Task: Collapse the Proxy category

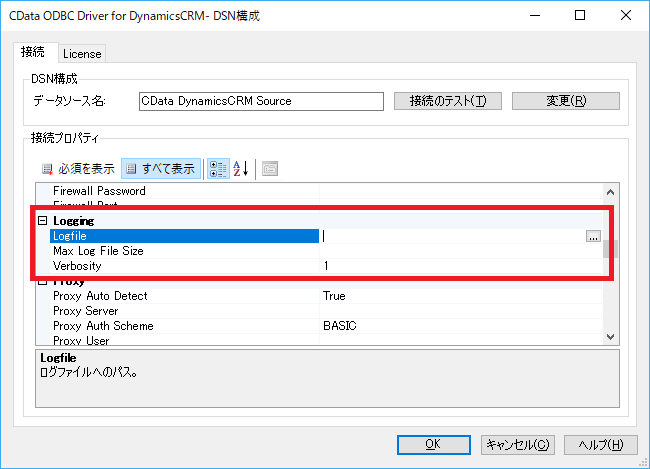Action: tap(43, 282)
